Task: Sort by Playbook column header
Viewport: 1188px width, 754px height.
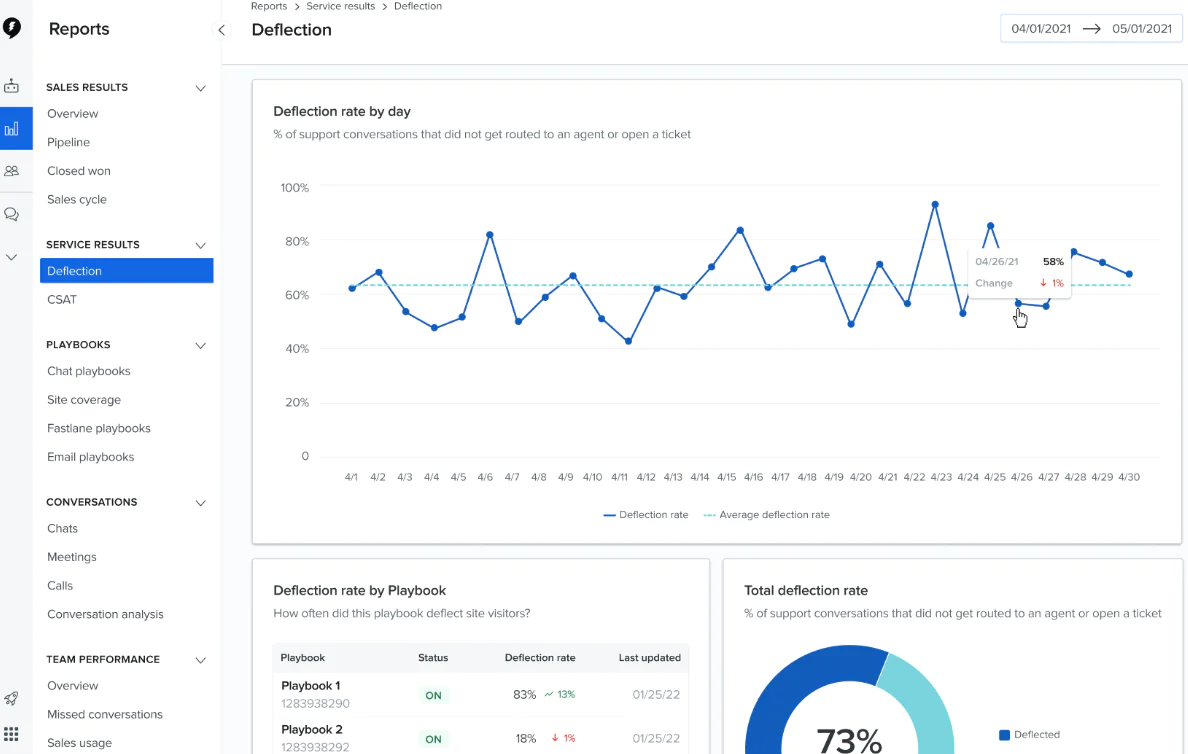Action: point(303,658)
